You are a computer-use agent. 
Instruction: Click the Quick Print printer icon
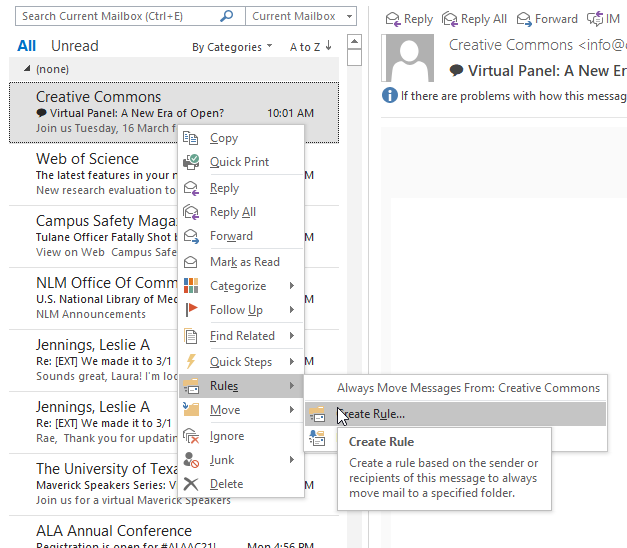coord(191,162)
